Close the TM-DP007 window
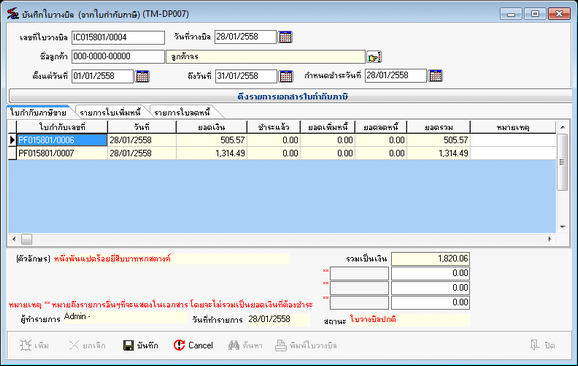The image size is (578, 366). pyautogui.click(x=559, y=14)
